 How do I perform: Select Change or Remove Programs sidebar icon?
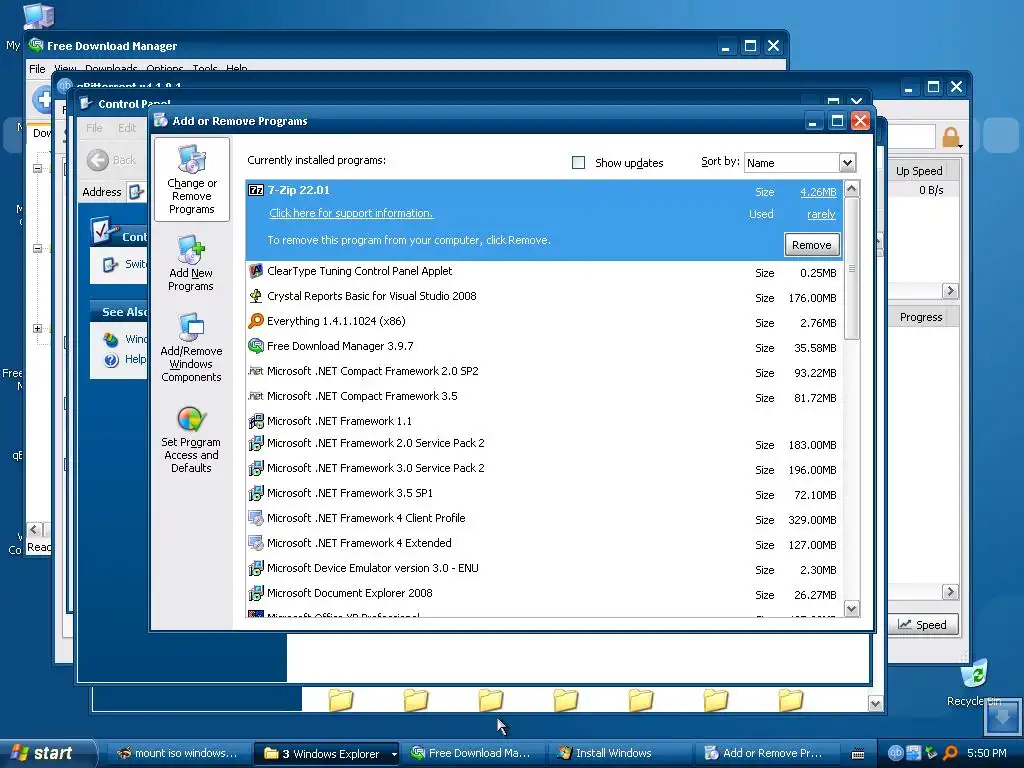click(191, 180)
